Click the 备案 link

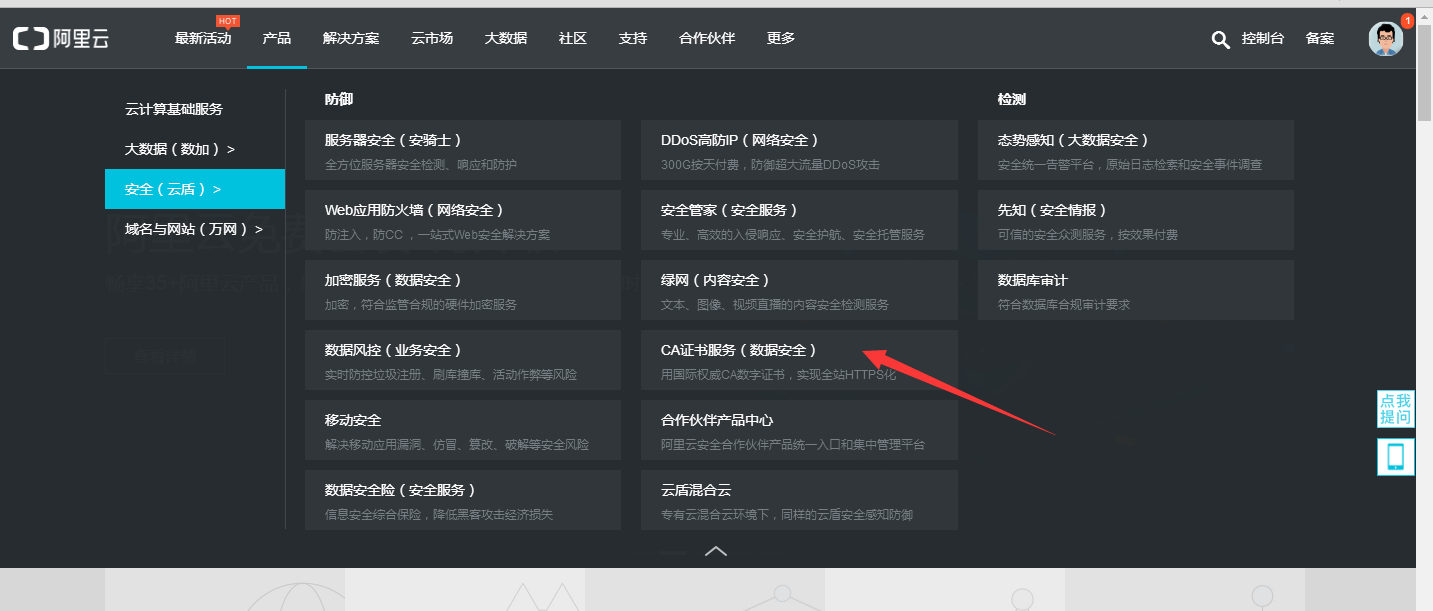1320,38
